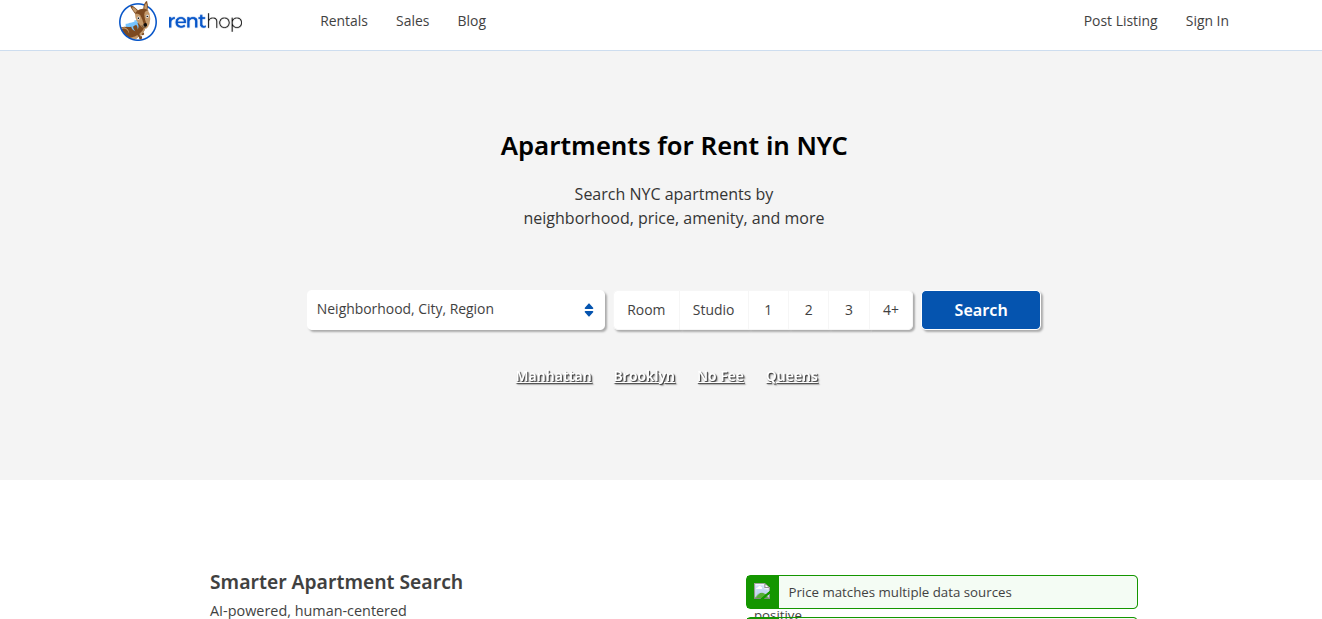
Task: Click Sign In in the header
Action: point(1207,21)
